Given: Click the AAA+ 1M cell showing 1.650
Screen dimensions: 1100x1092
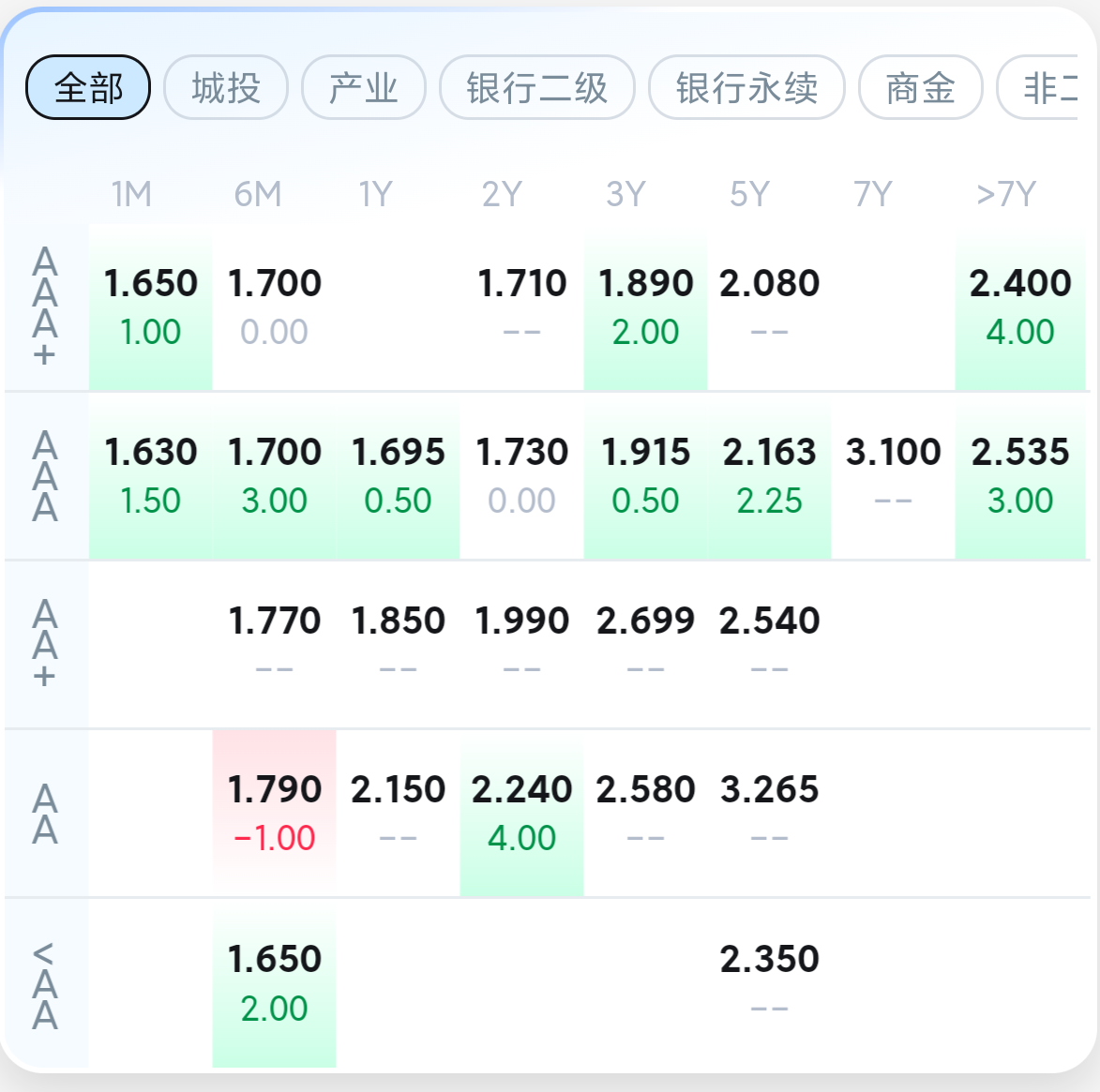Looking at the screenshot, I should click(x=151, y=307).
